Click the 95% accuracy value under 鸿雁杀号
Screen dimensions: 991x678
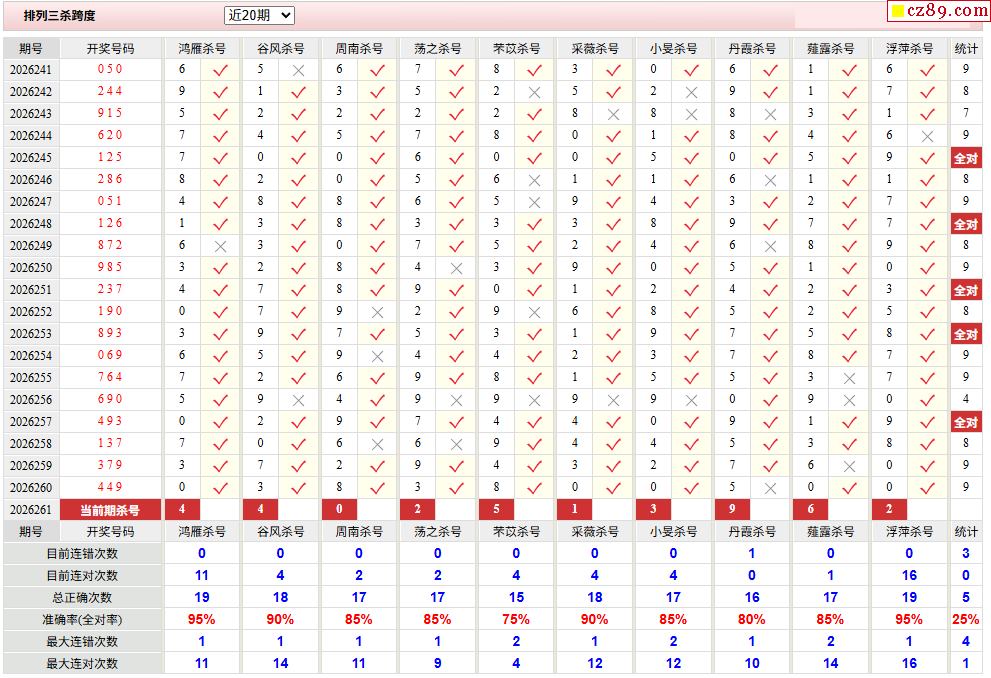202,619
